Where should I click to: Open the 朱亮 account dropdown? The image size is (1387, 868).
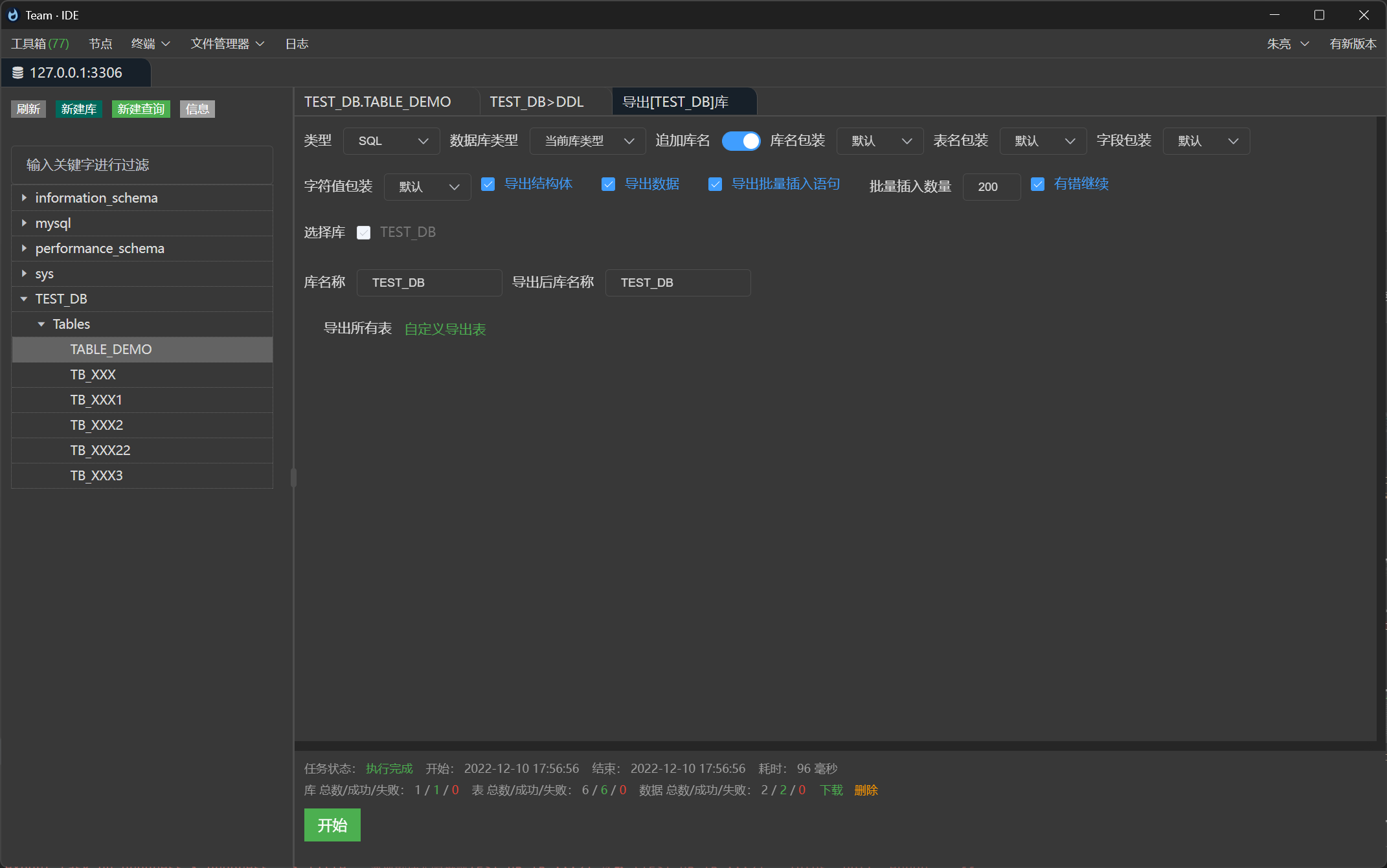point(1287,43)
